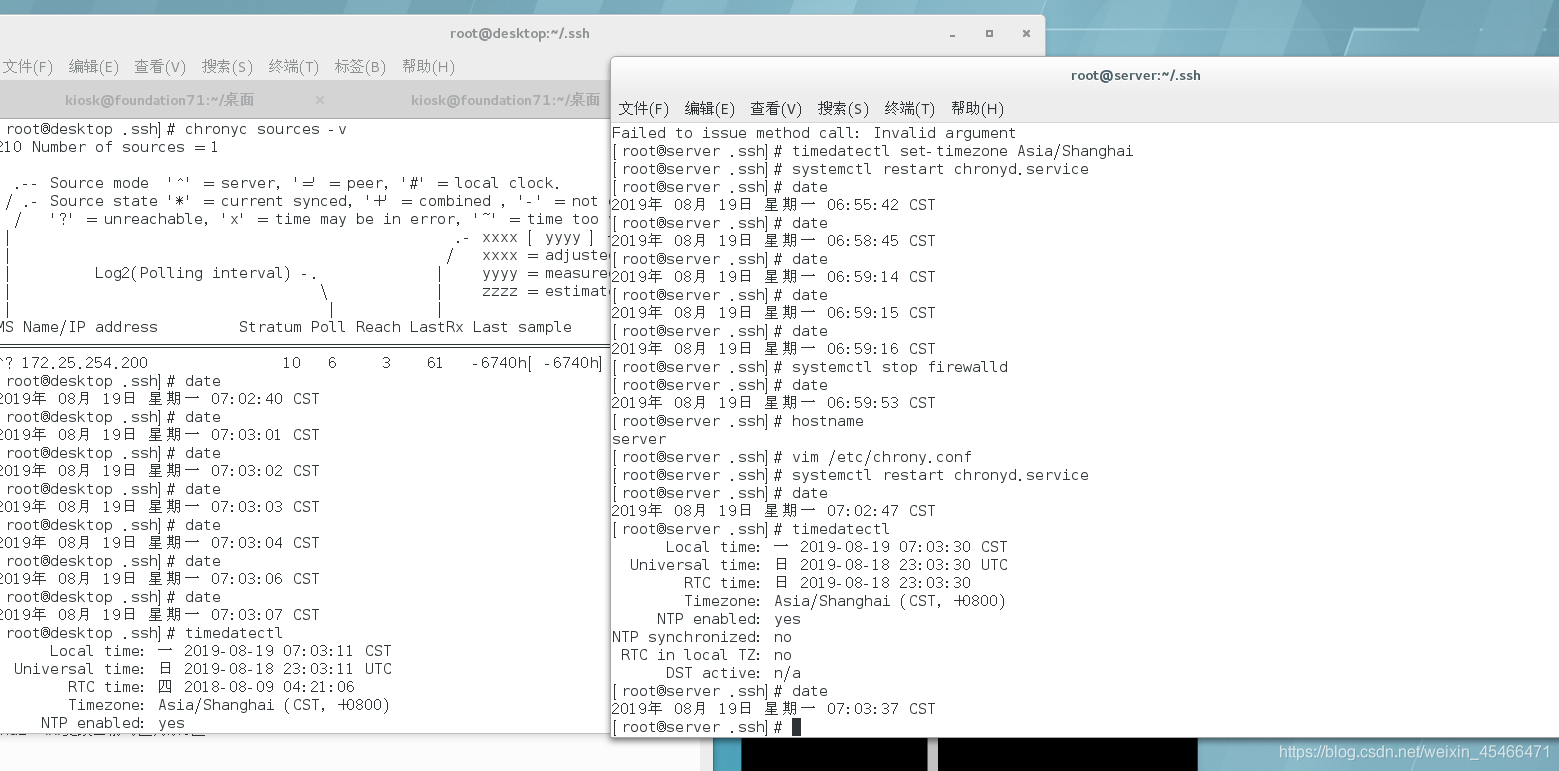Click the 'hostname' command line in server terminal
The image size is (1559, 771).
tap(738, 421)
